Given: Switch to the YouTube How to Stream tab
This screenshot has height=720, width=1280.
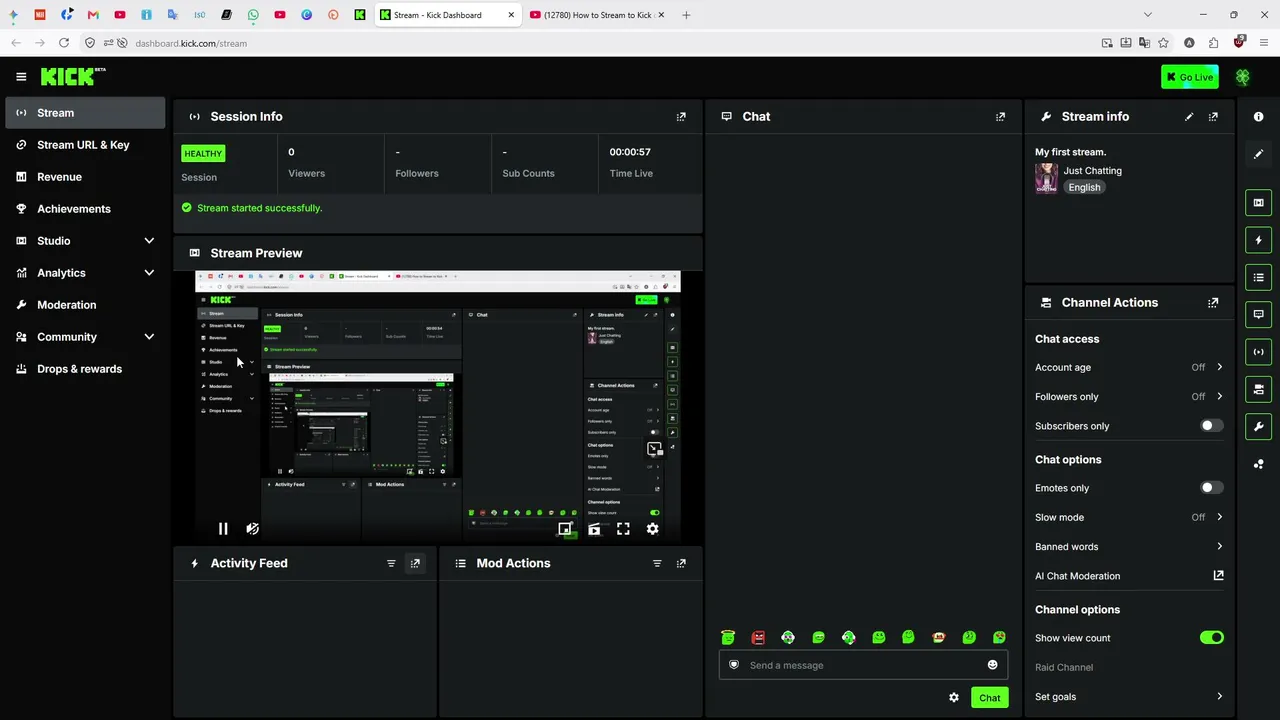Looking at the screenshot, I should pyautogui.click(x=598, y=15).
